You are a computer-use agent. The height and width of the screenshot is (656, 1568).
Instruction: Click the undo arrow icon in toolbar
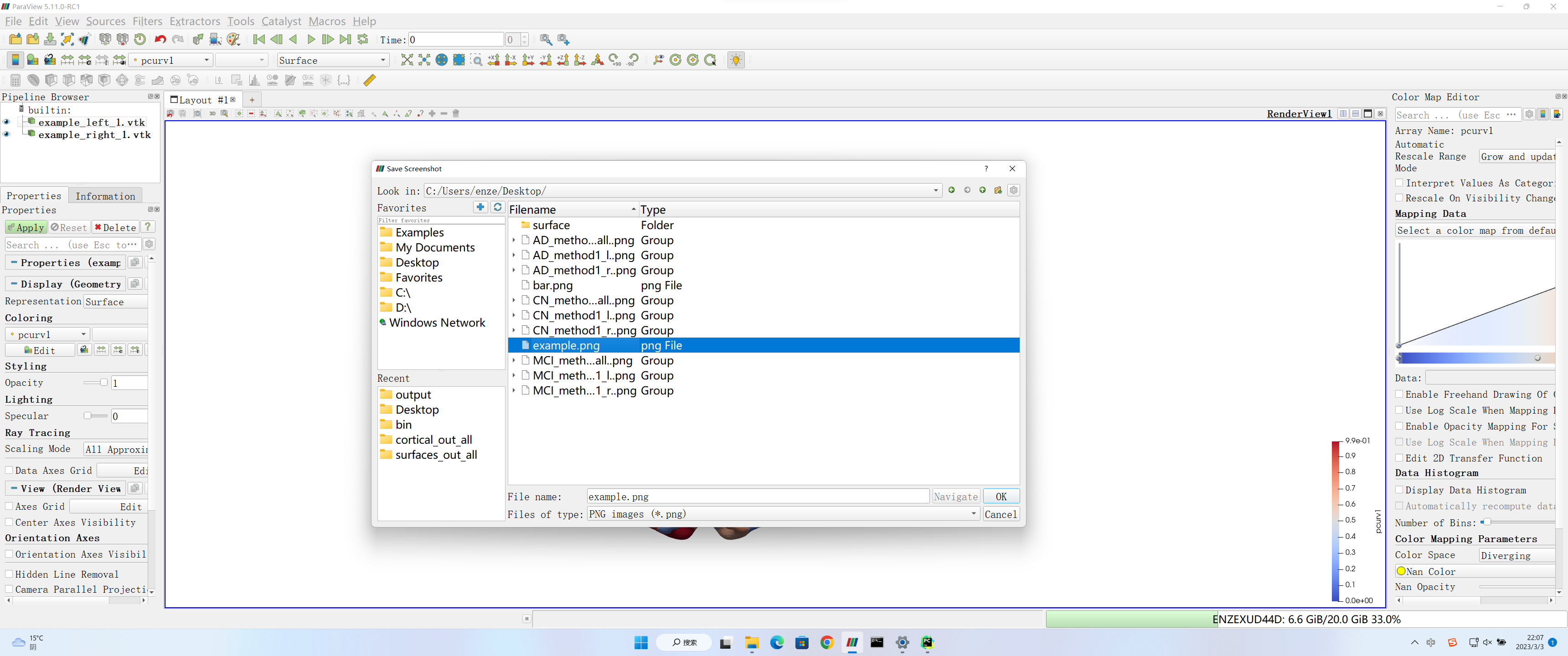[160, 40]
